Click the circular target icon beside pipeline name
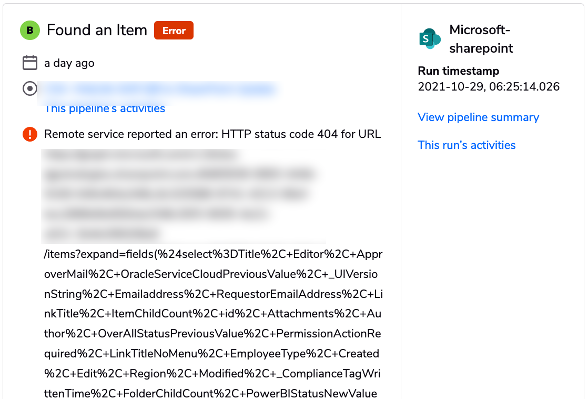The image size is (588, 400). point(30,89)
